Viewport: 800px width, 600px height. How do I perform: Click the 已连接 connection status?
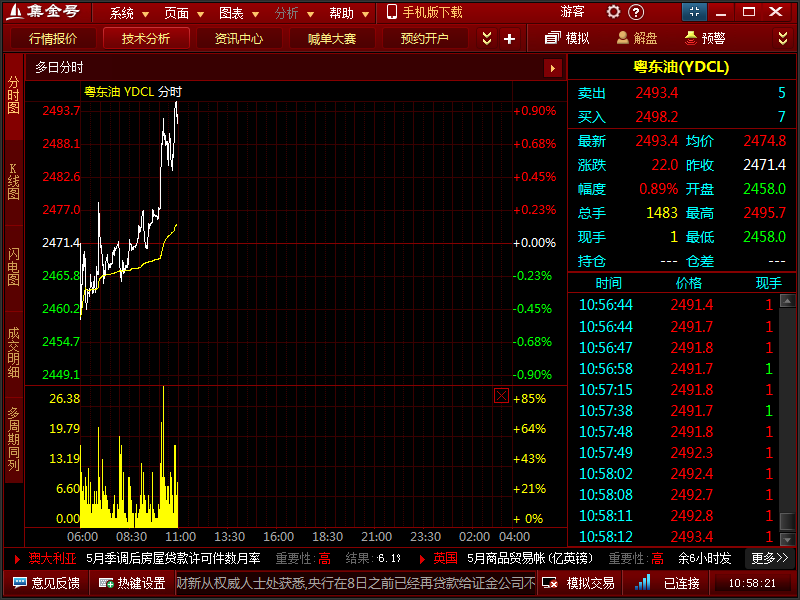667,583
